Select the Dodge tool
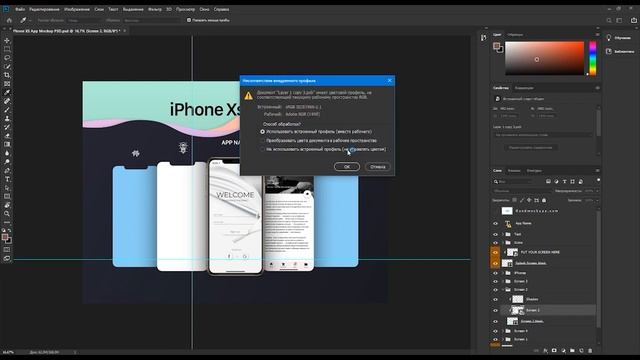The image size is (640, 360). click(x=7, y=162)
